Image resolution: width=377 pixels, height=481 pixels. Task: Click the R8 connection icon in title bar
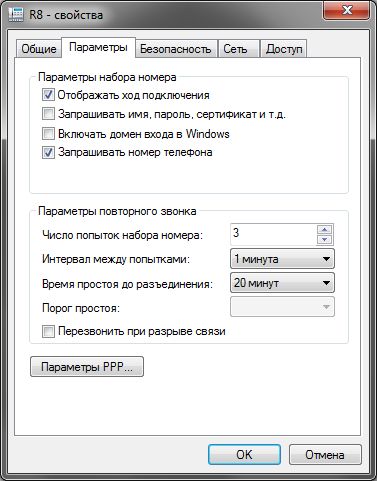point(15,14)
